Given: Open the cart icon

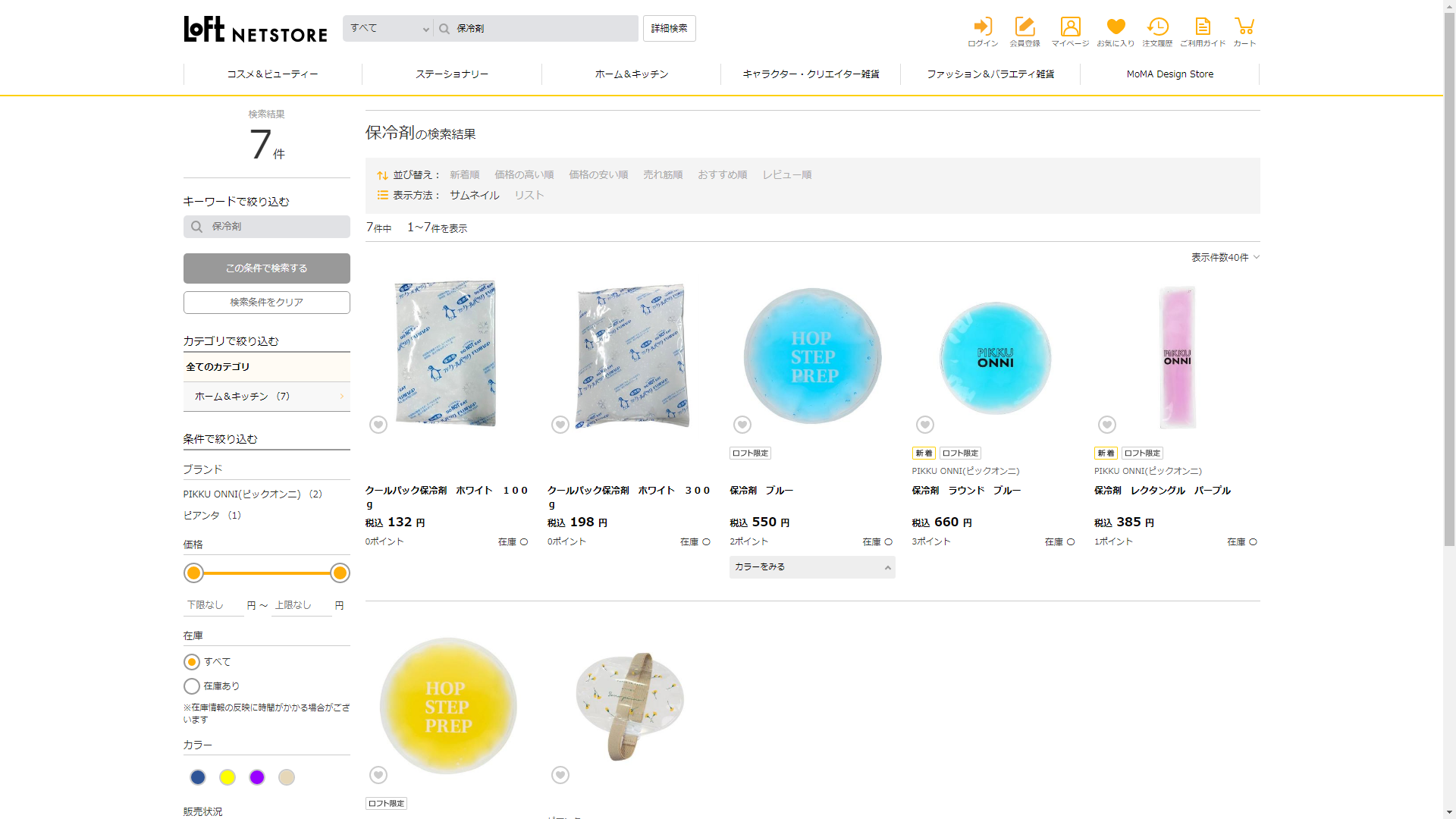Looking at the screenshot, I should [1244, 32].
